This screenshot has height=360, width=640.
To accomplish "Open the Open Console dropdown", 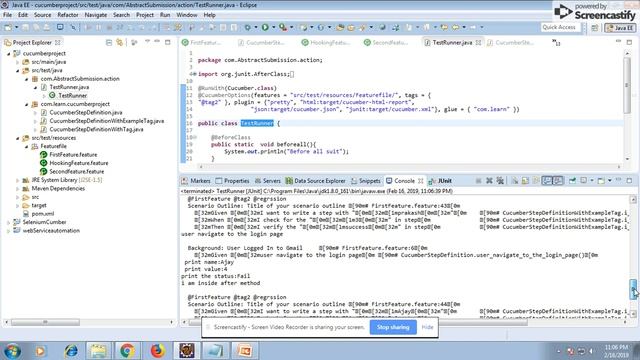I will [x=609, y=181].
